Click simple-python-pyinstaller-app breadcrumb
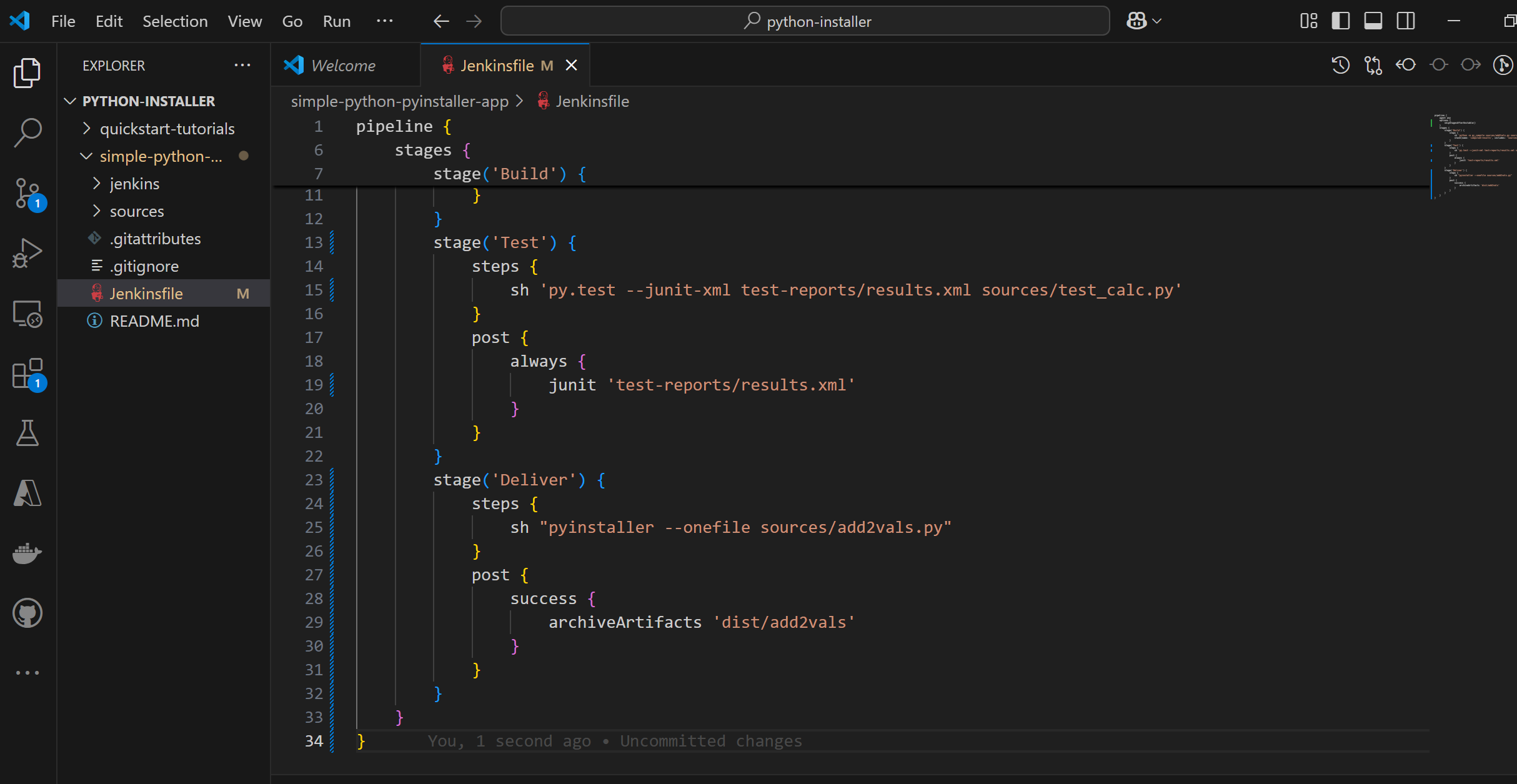This screenshot has height=784, width=1517. click(x=400, y=101)
